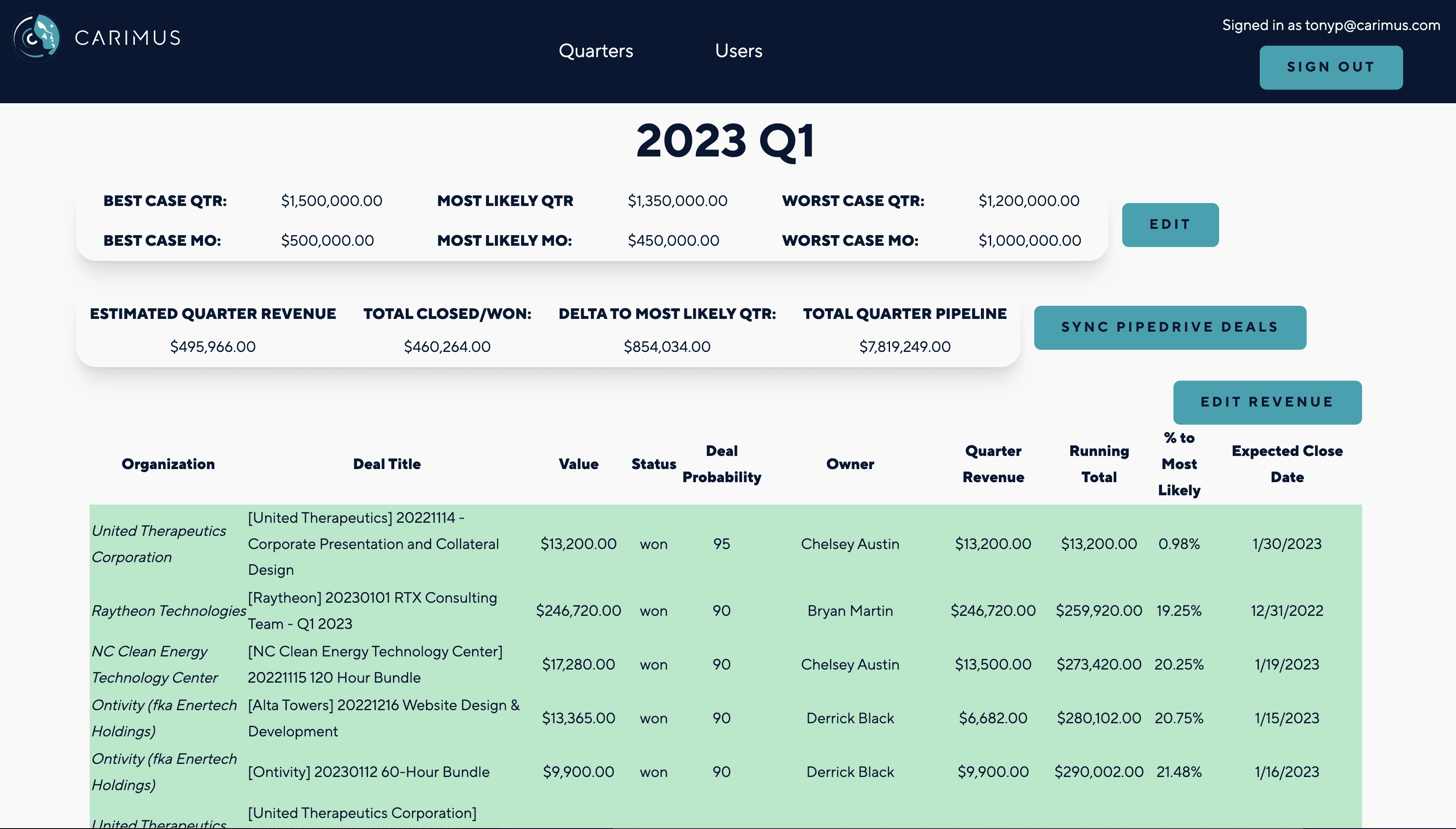The height and width of the screenshot is (829, 1456).
Task: Select deal probability 95
Action: pyautogui.click(x=722, y=544)
